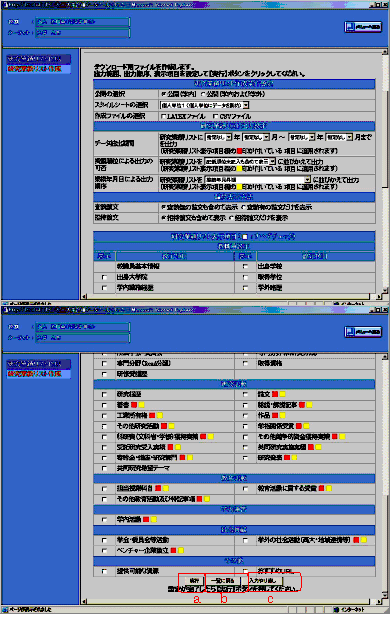This screenshot has height=625, width=391.
Task: Tick the CSV ファイル checkbox
Action: tap(215, 116)
